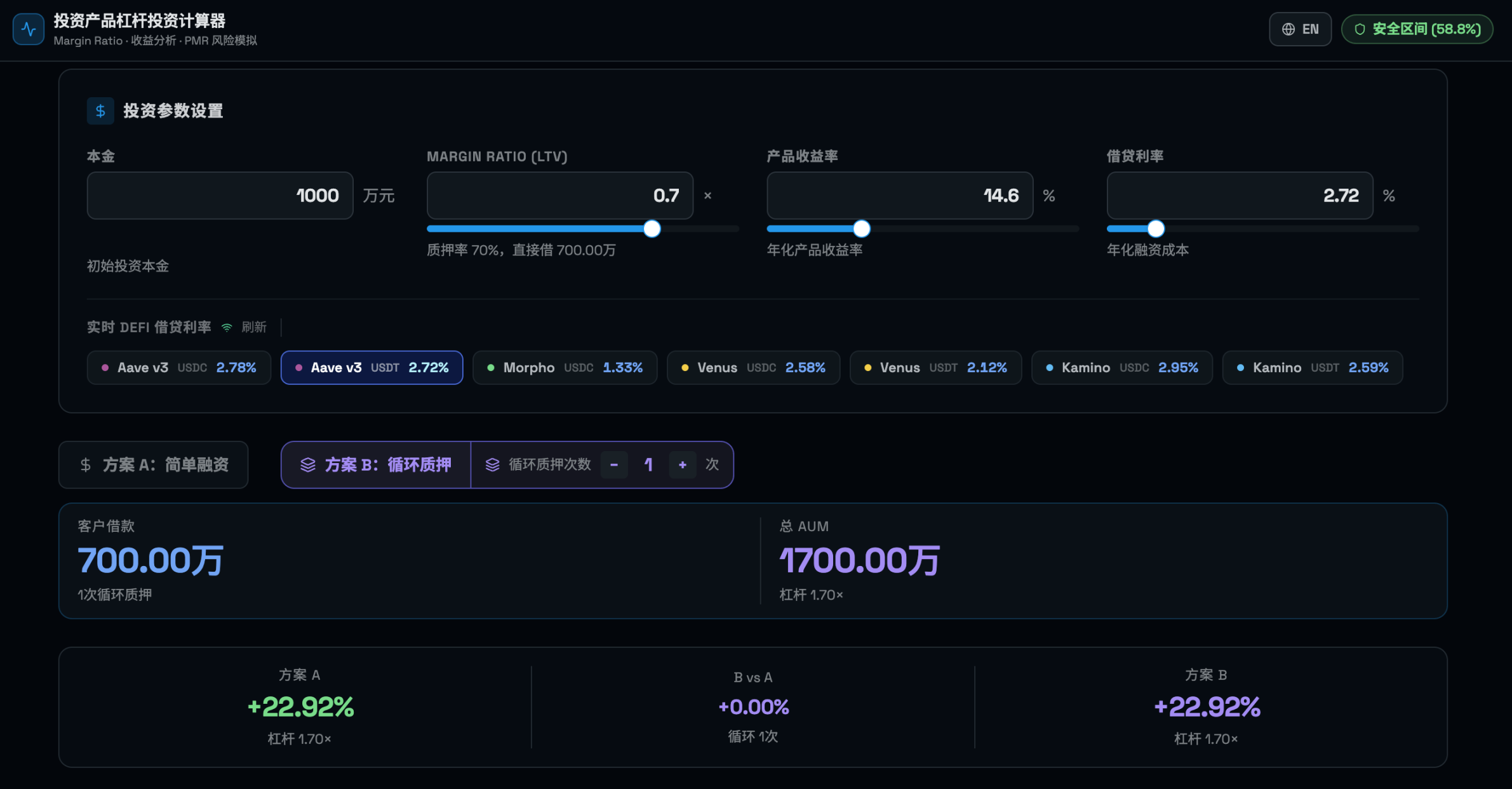This screenshot has height=789, width=1512.
Task: Click the Margin Ratio slider handle
Action: click(x=652, y=229)
